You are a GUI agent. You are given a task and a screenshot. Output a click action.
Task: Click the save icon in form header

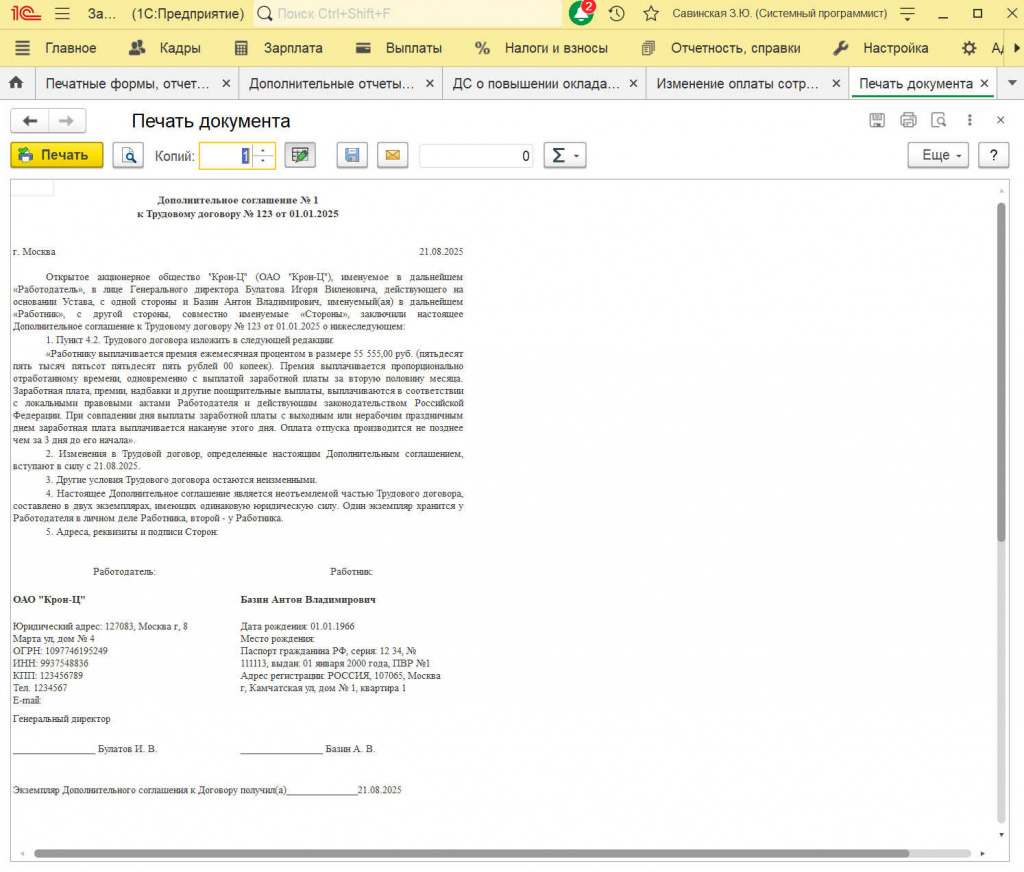(877, 120)
